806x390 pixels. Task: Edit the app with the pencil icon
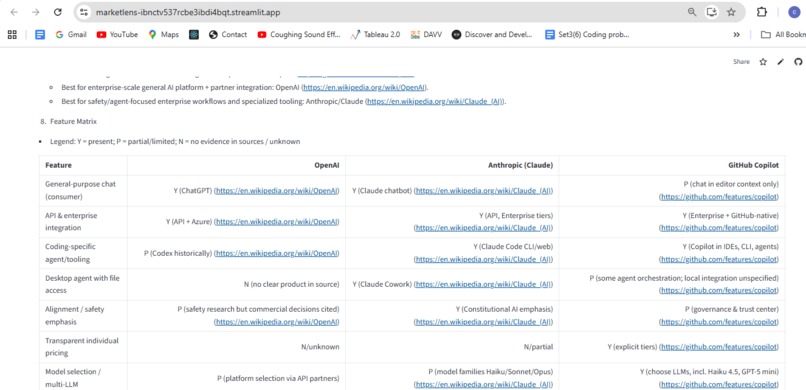[781, 62]
